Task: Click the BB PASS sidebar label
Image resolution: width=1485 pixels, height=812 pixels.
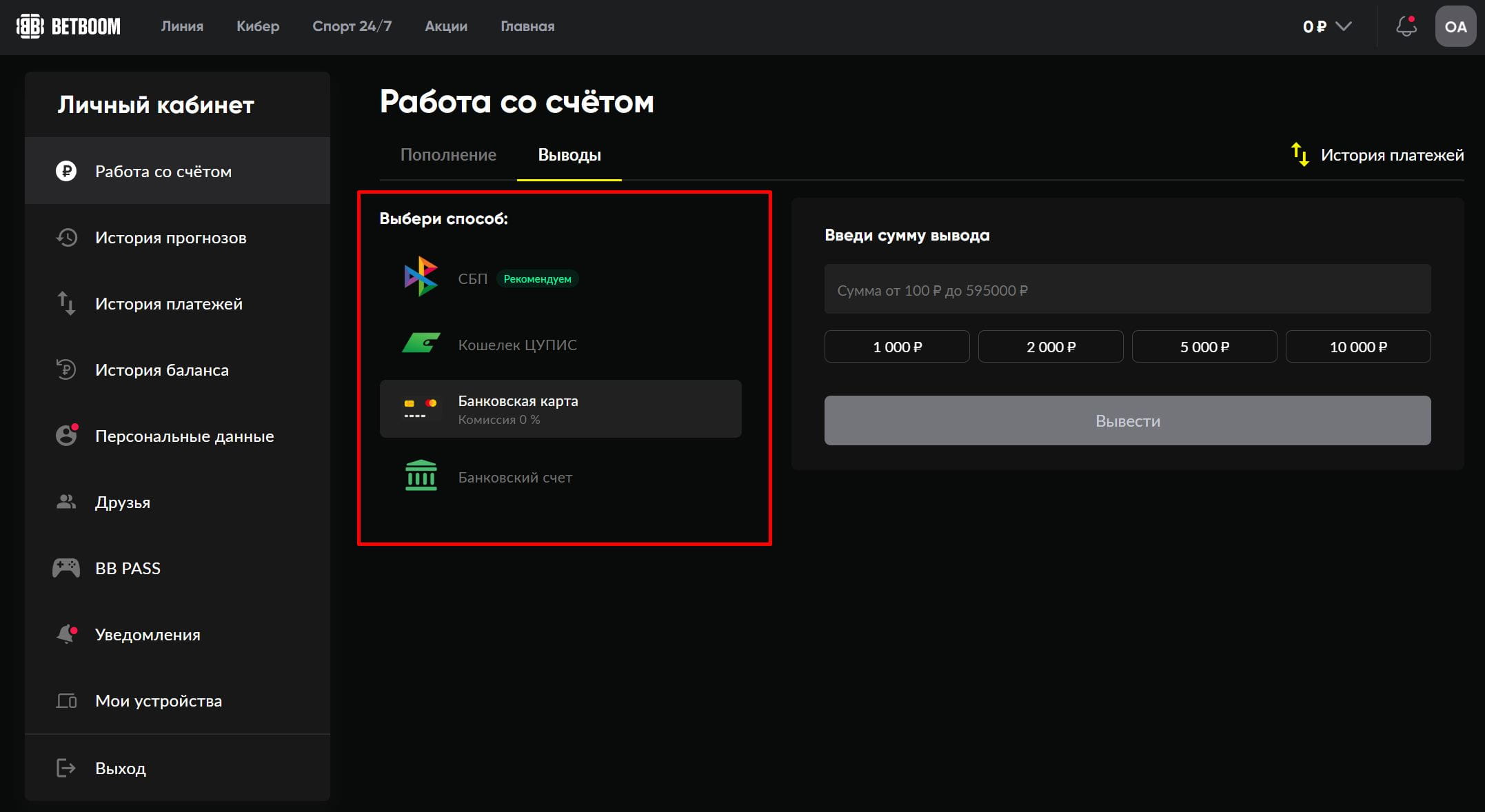Action: click(x=128, y=569)
